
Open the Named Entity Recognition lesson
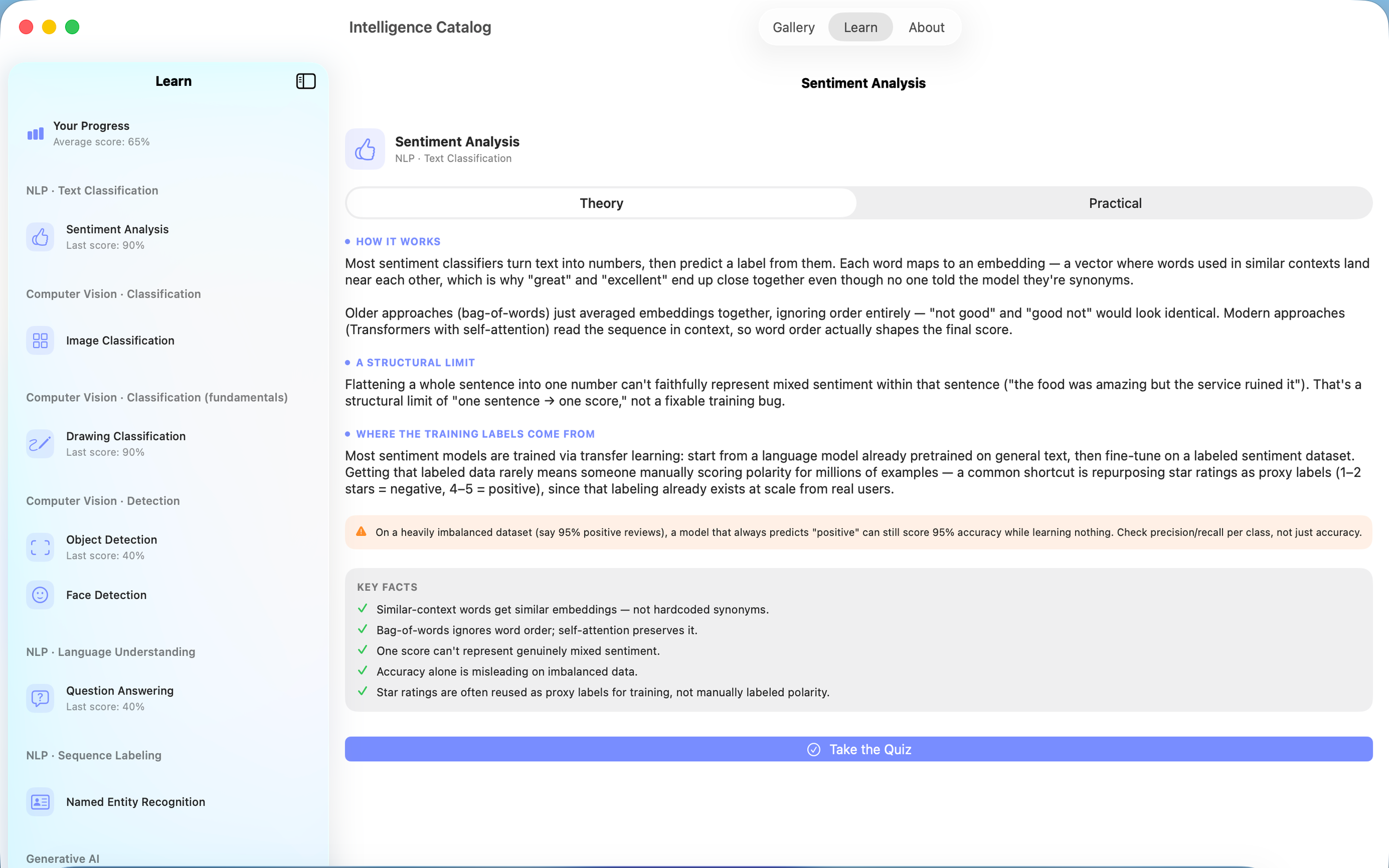168,801
